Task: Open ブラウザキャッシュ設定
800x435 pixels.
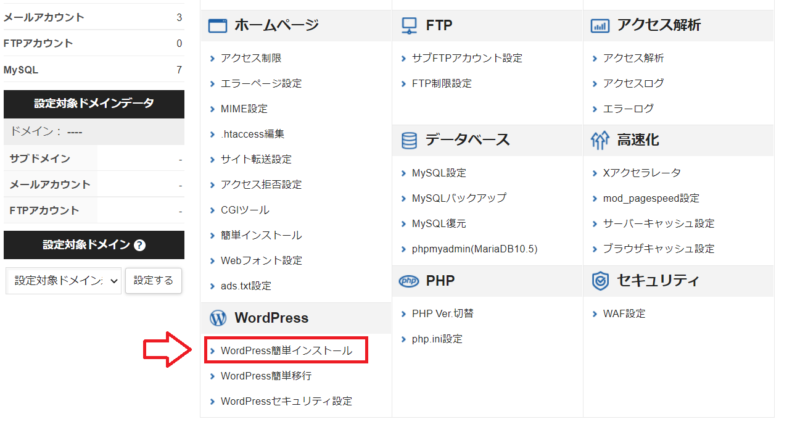Action: pyautogui.click(x=659, y=249)
